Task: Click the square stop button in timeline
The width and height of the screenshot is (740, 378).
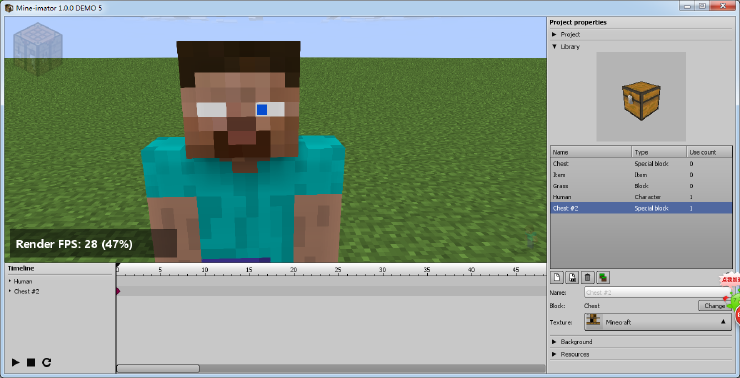Action: 31,362
